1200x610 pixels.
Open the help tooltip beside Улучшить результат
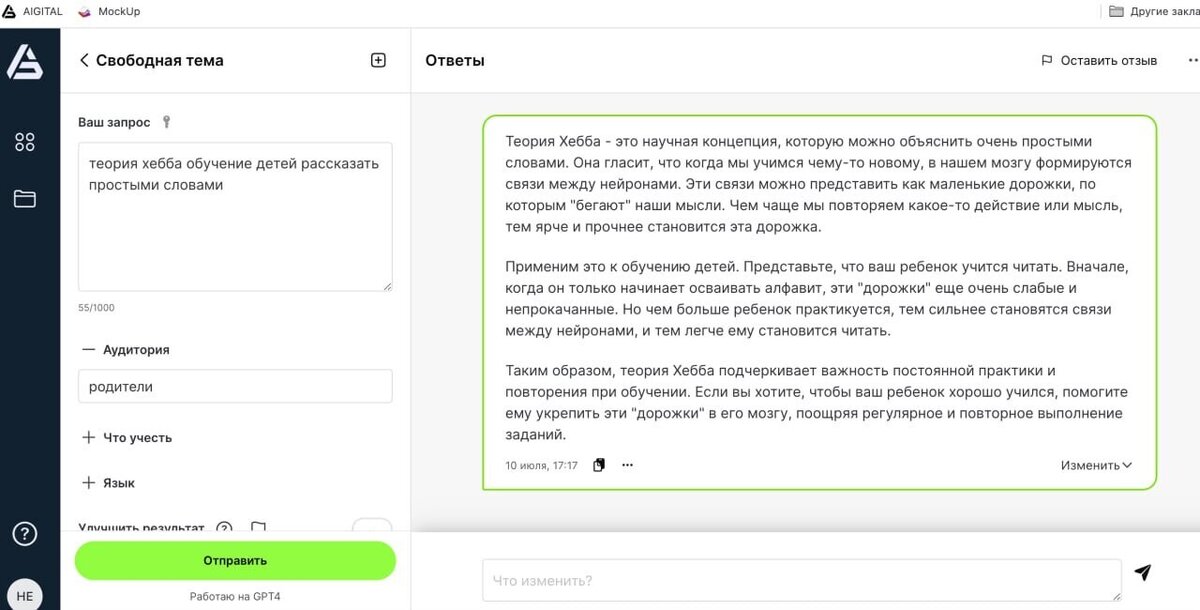(x=224, y=528)
